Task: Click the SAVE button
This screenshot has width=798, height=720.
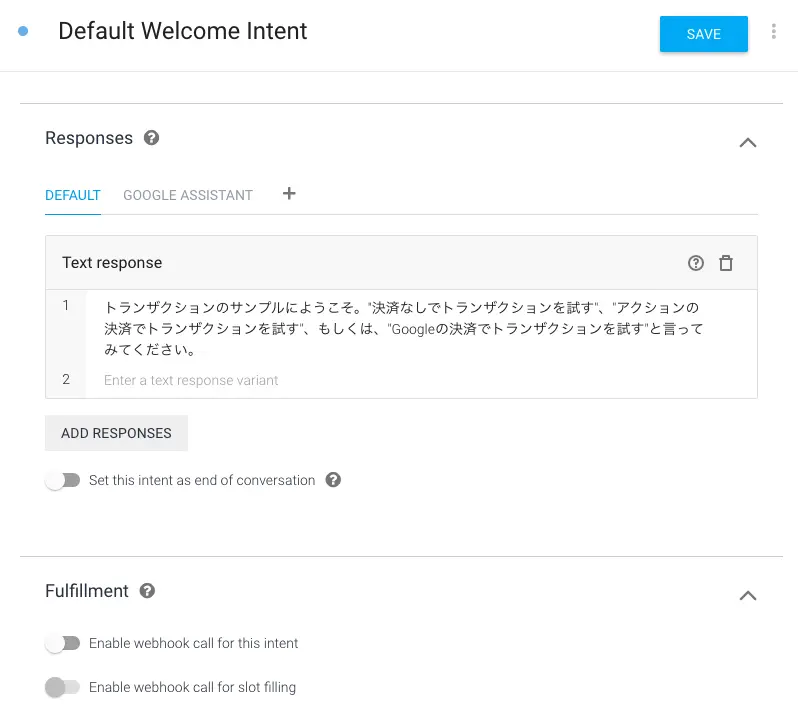Action: click(703, 34)
